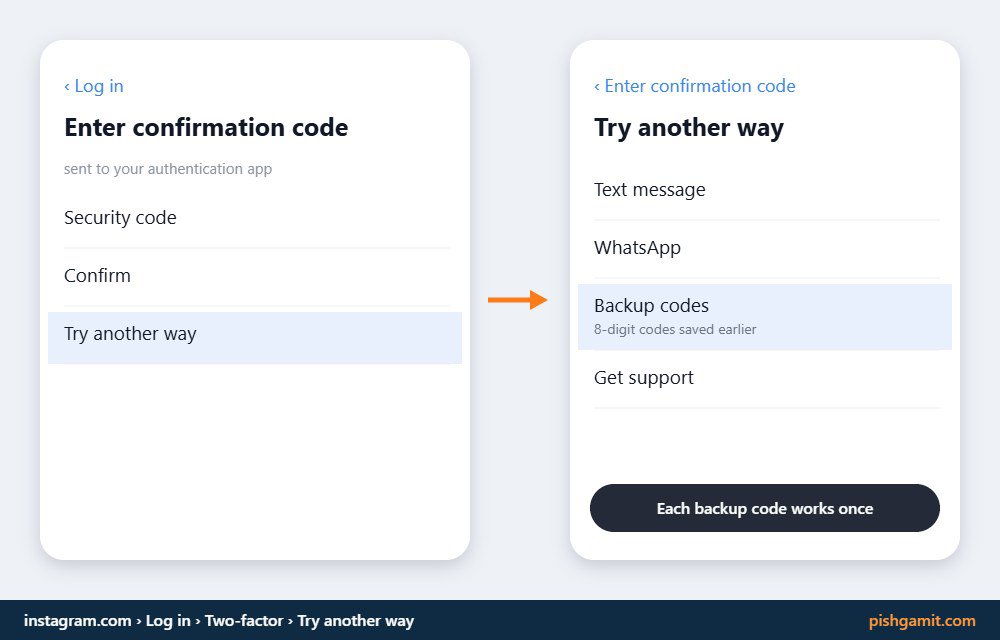The image size is (1000, 640).
Task: Select the Backup codes option
Action: coord(765,317)
